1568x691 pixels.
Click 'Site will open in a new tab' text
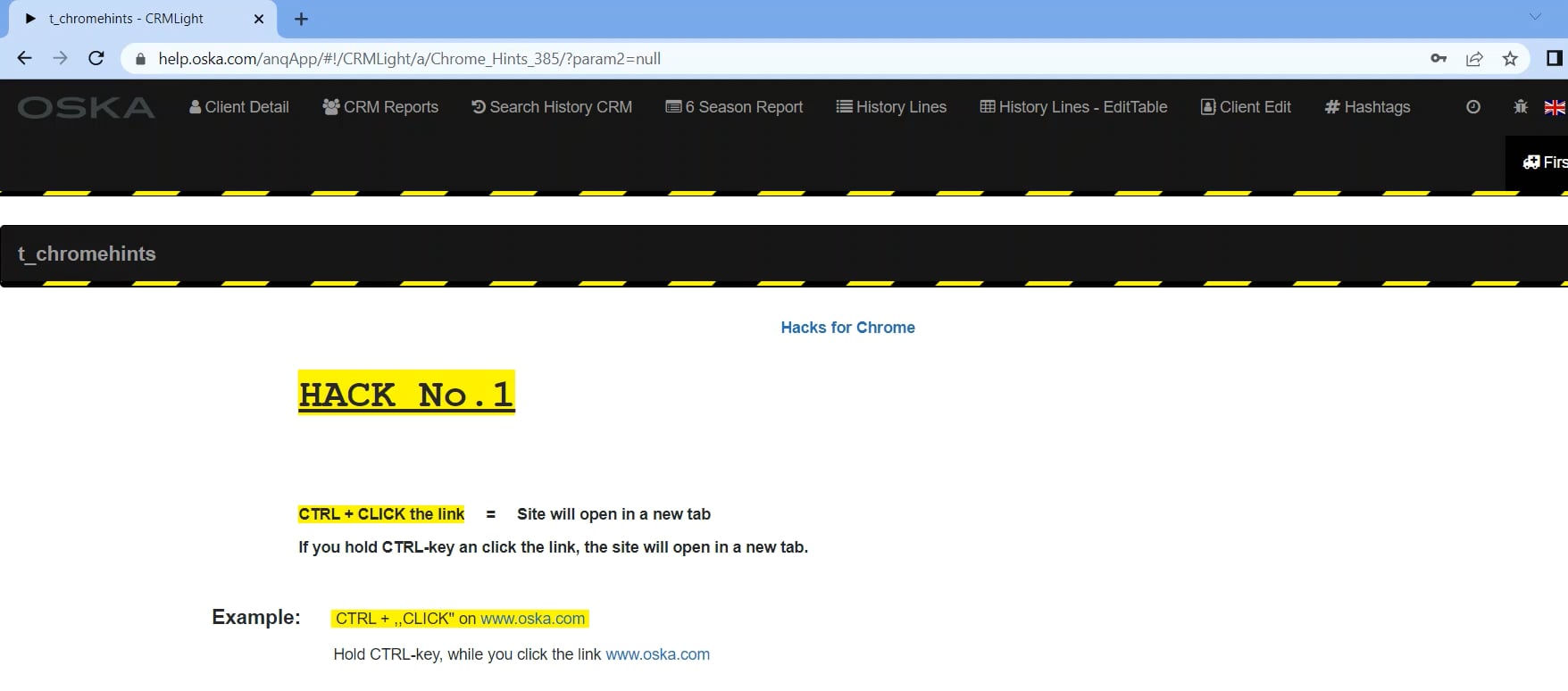tap(613, 514)
